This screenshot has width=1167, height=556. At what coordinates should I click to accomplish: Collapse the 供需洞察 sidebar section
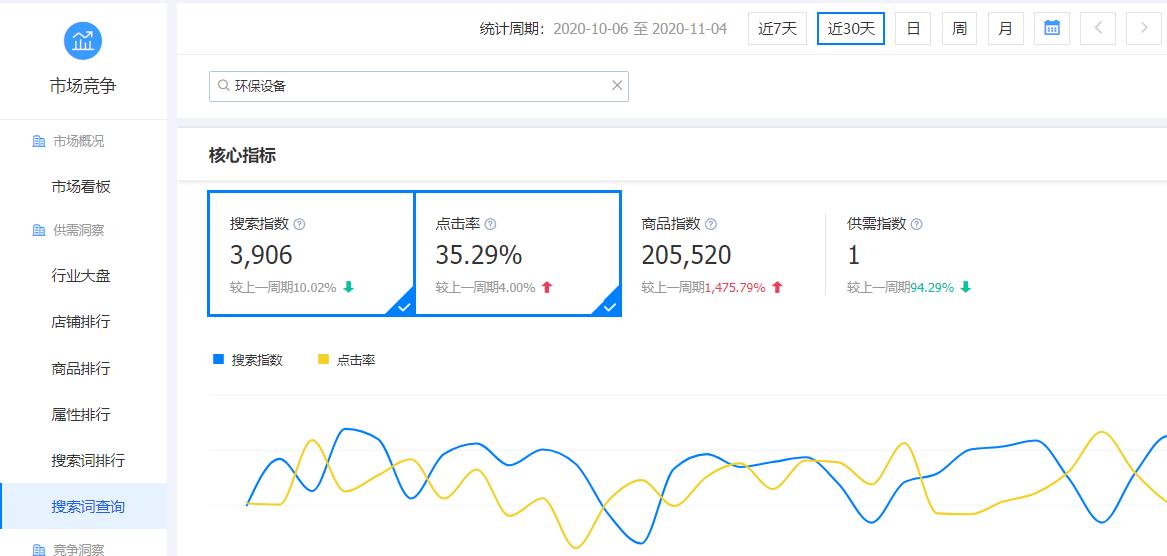click(78, 230)
